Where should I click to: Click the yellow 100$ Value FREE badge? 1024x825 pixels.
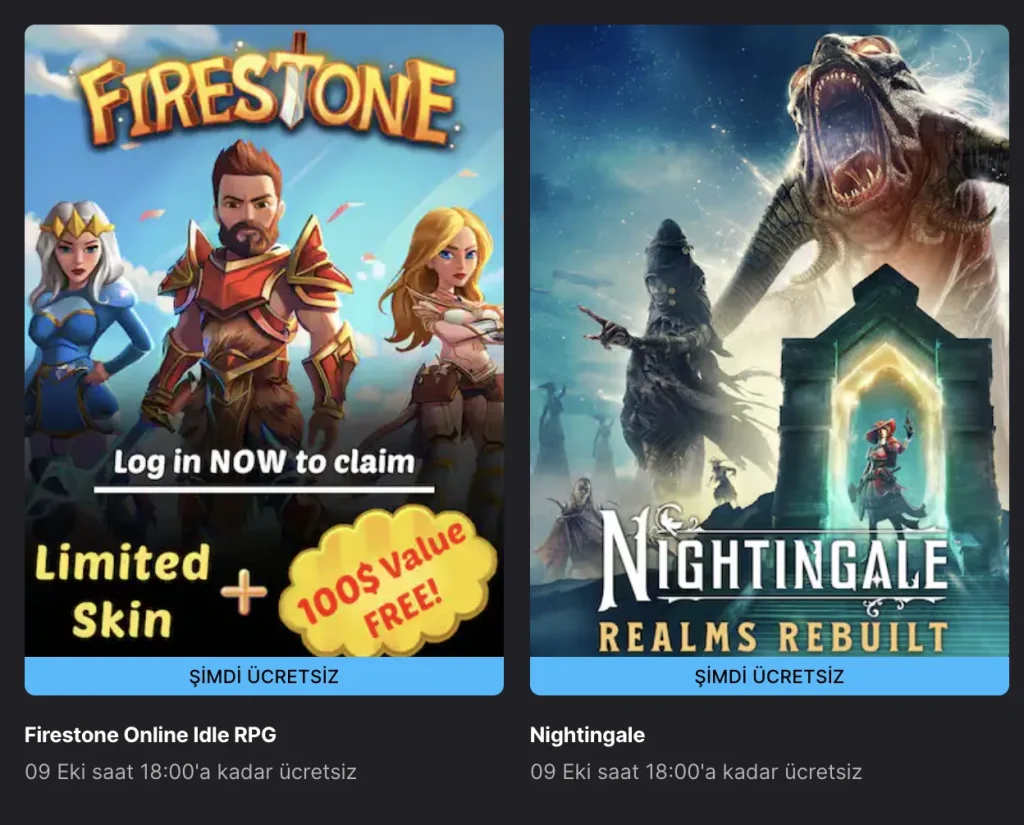(x=387, y=581)
